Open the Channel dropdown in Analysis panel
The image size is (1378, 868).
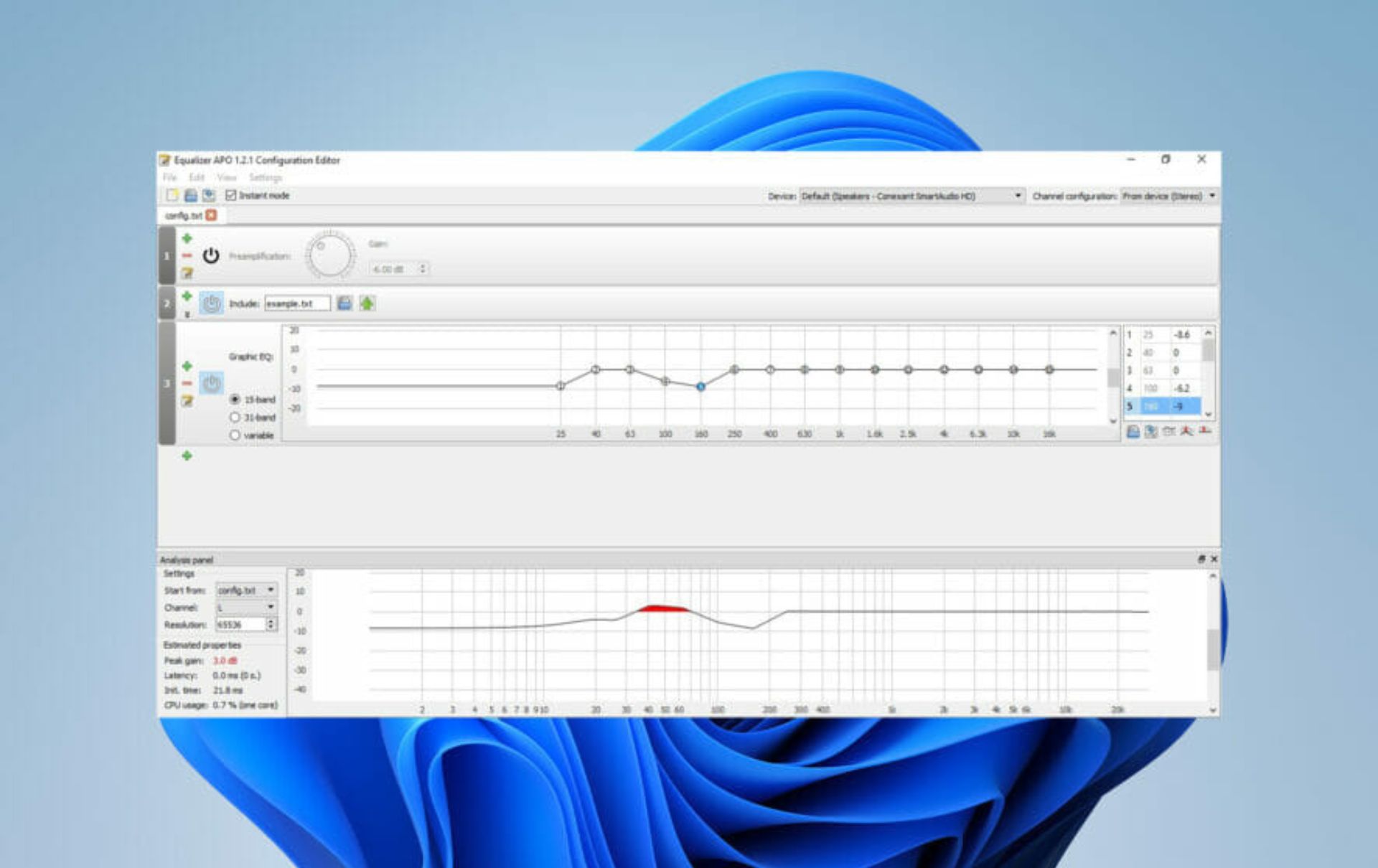[x=247, y=607]
